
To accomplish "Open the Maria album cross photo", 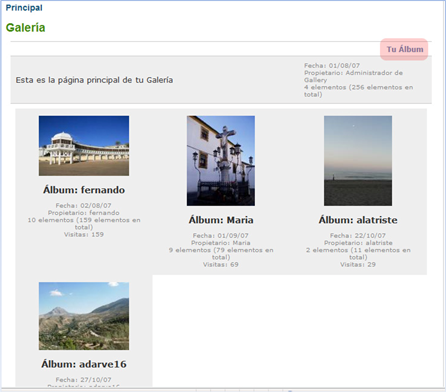I will pyautogui.click(x=221, y=161).
